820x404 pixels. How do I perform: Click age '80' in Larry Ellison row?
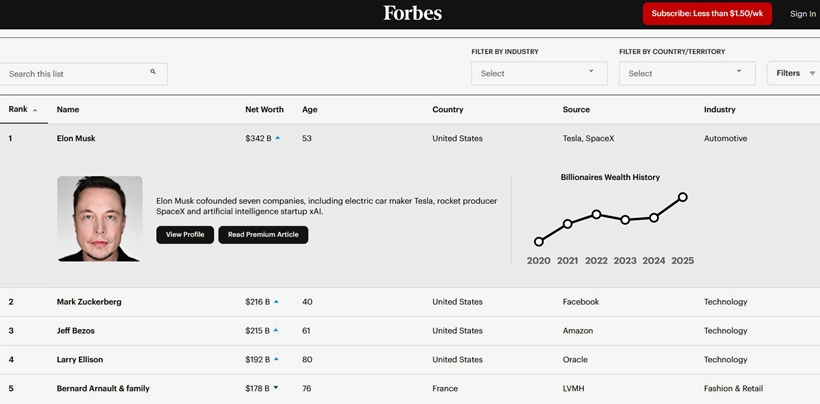click(307, 360)
